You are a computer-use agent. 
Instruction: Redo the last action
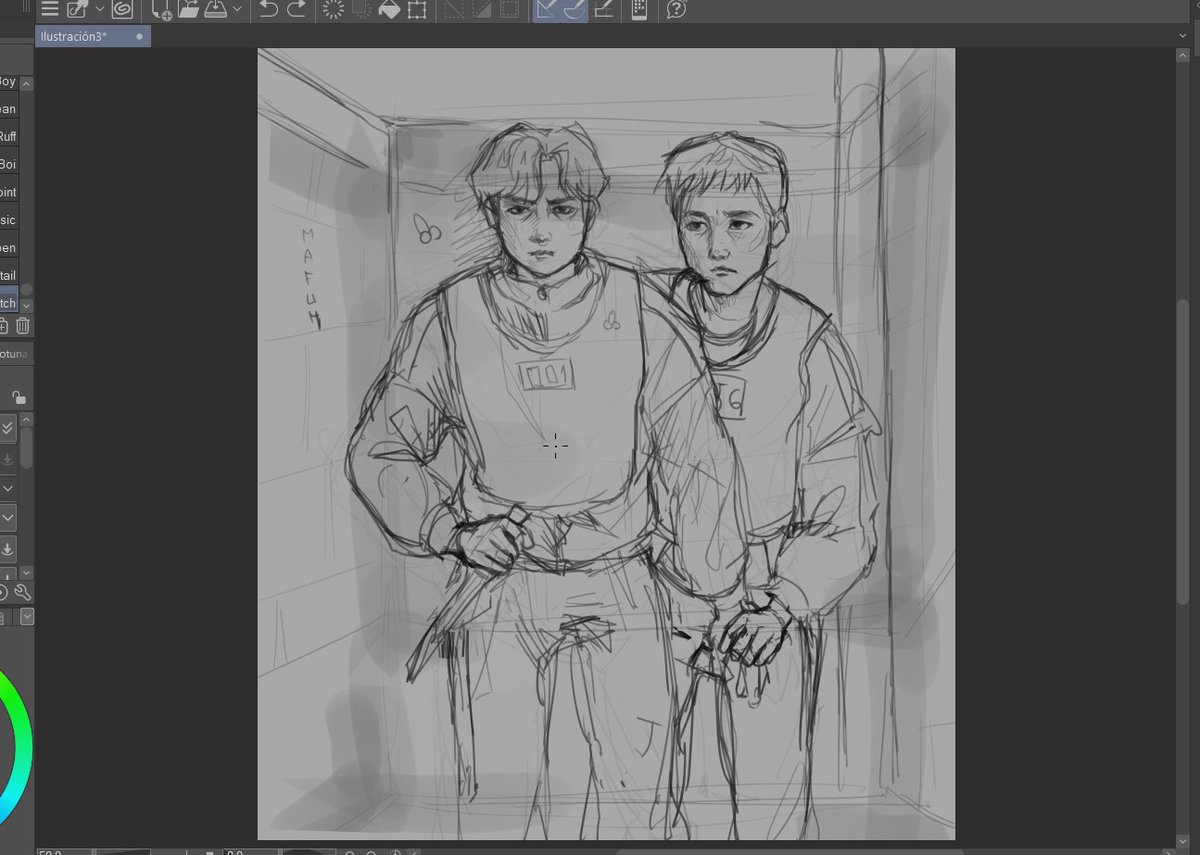pos(296,10)
